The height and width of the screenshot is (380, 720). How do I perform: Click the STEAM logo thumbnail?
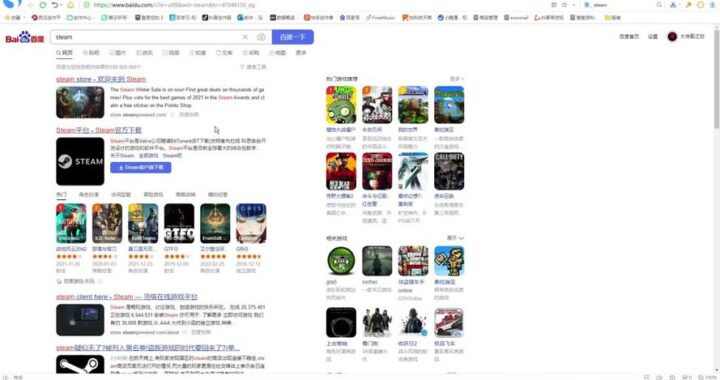click(x=80, y=162)
